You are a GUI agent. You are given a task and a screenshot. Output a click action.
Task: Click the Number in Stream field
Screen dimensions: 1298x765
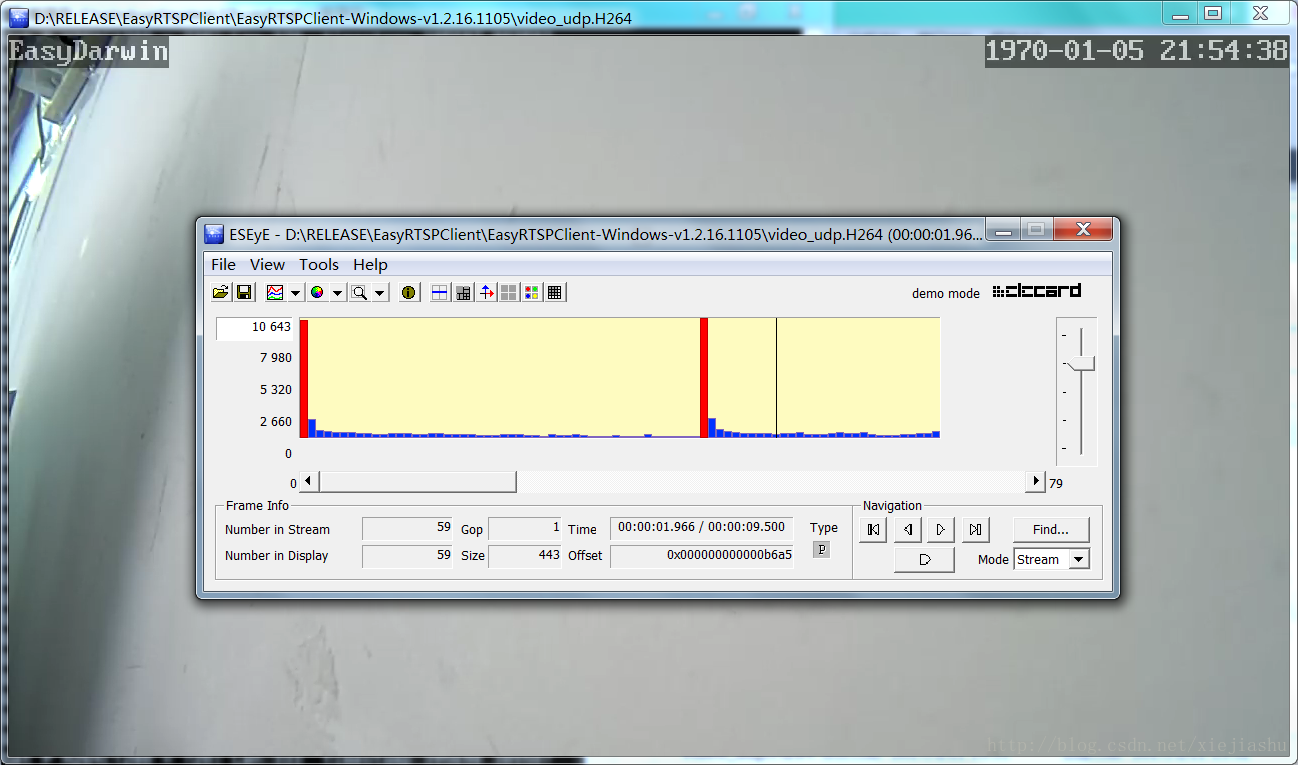pyautogui.click(x=407, y=529)
